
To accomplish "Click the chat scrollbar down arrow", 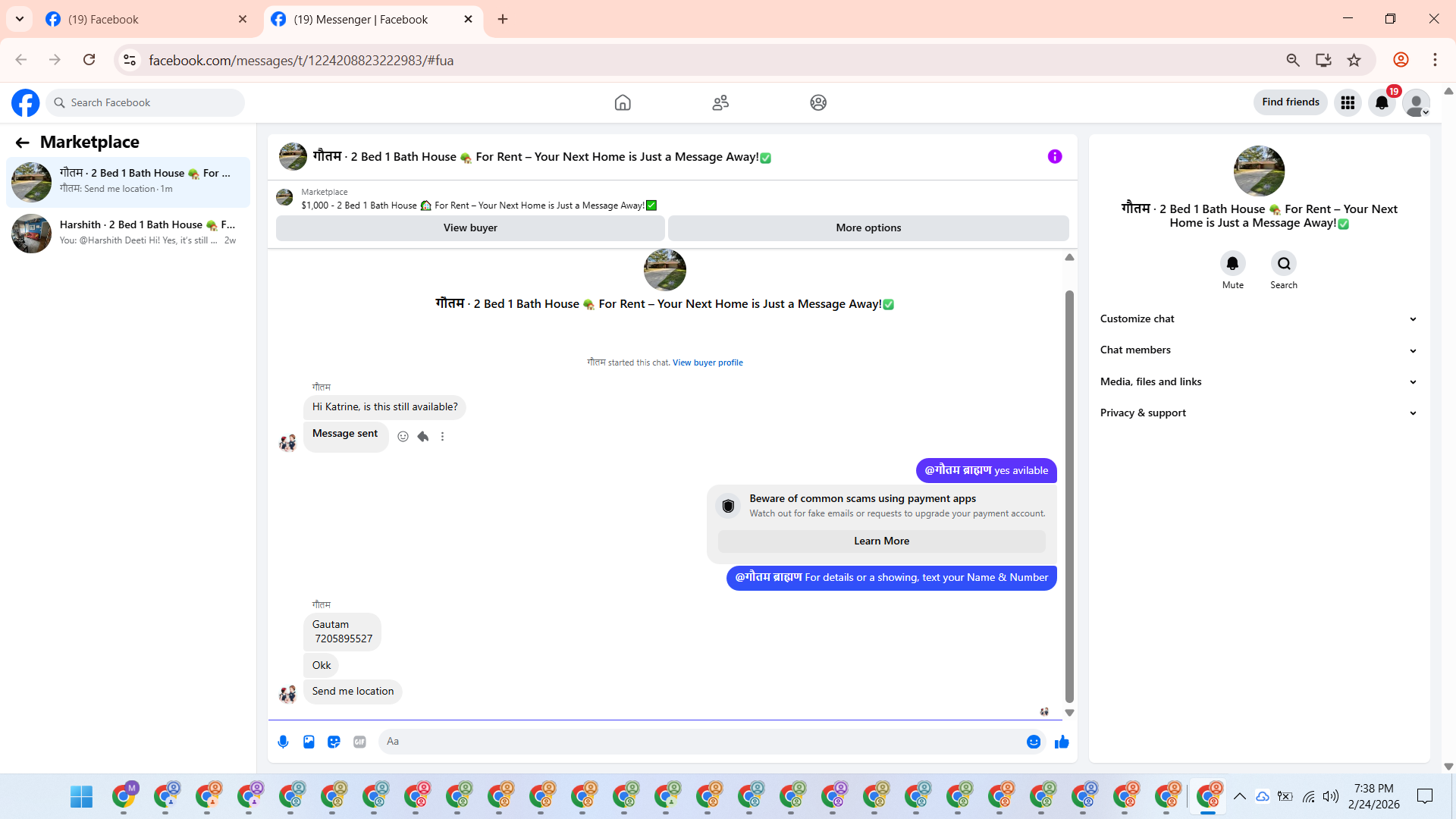I will click(x=1069, y=713).
